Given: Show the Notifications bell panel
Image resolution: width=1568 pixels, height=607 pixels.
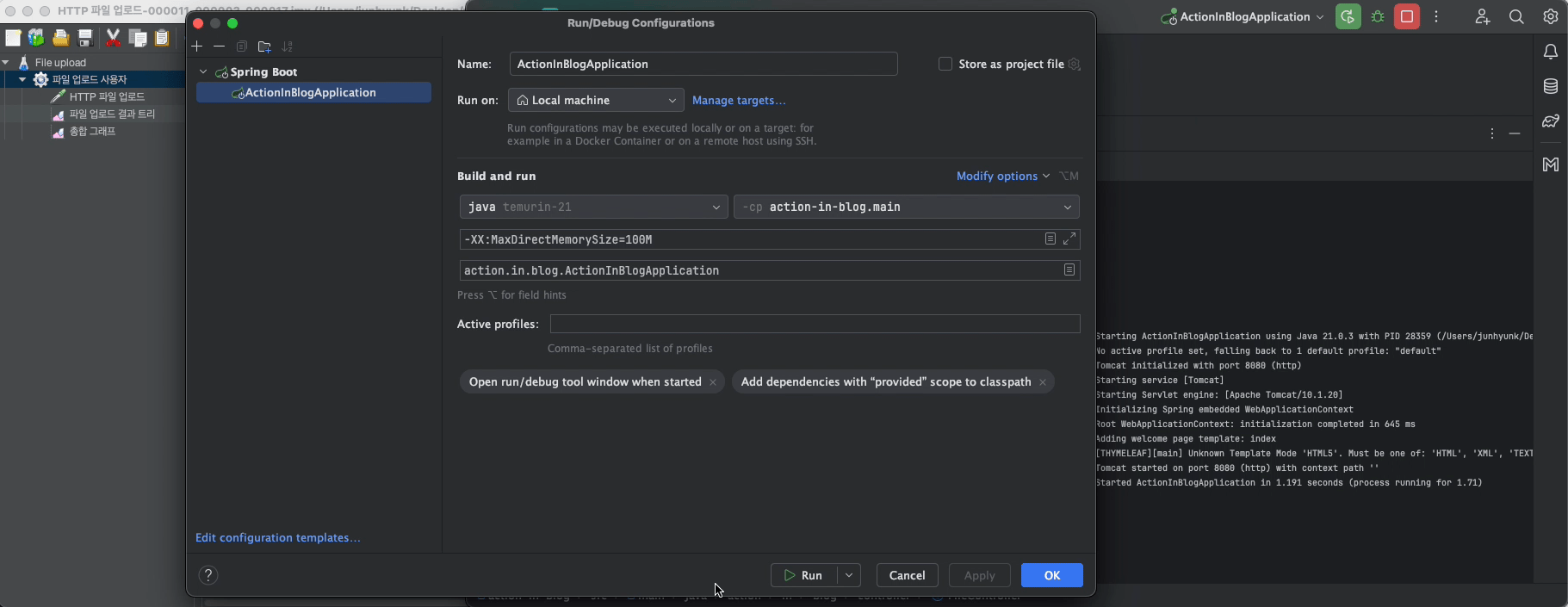Looking at the screenshot, I should pyautogui.click(x=1551, y=52).
